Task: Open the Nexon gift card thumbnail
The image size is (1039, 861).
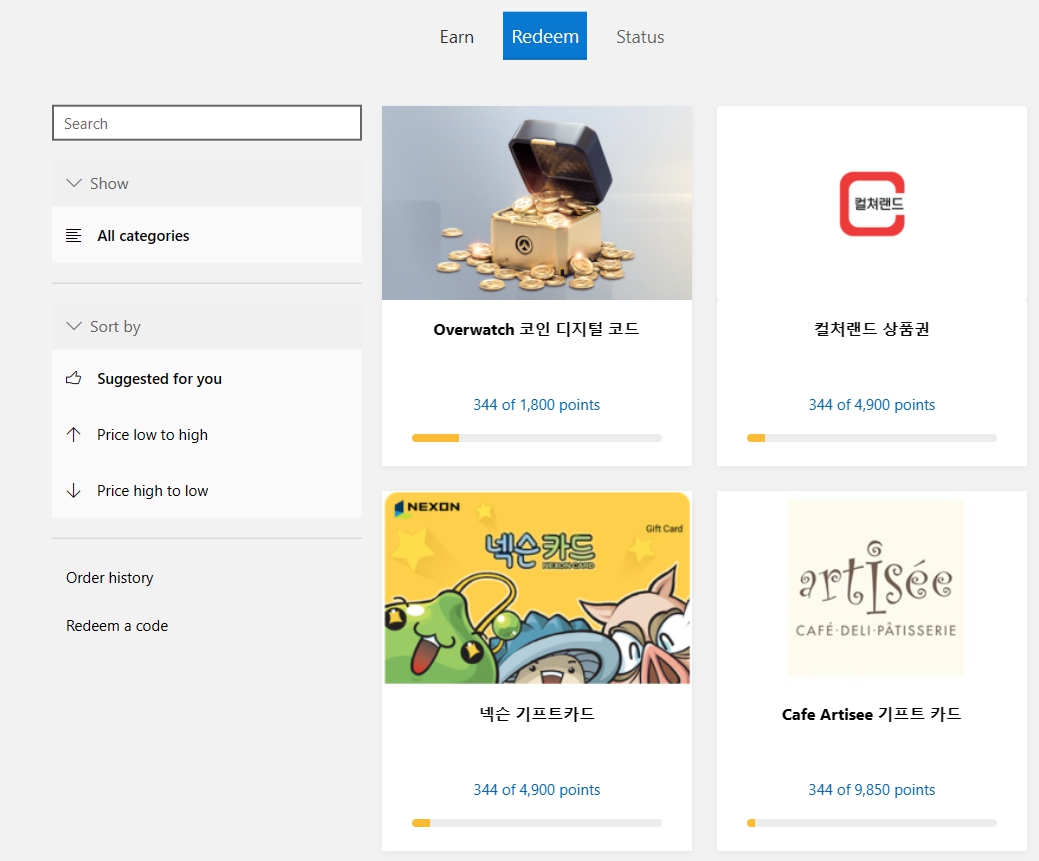Action: click(537, 588)
